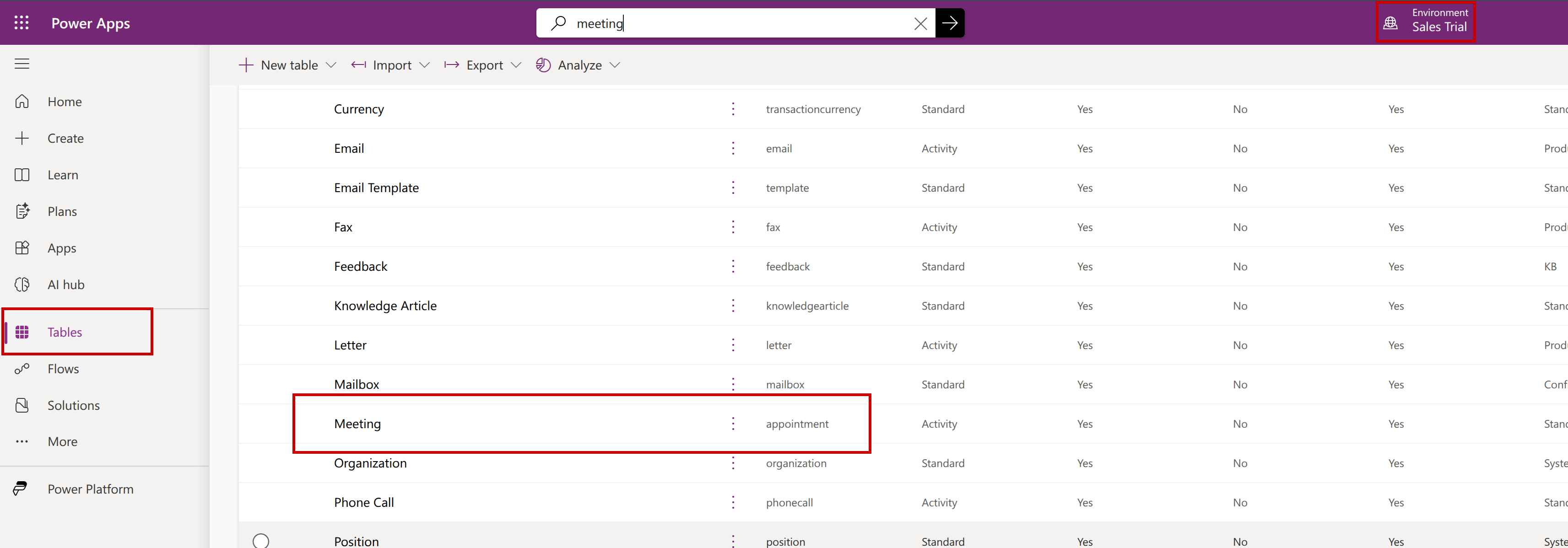This screenshot has width=1568, height=548.
Task: Click Import in the toolbar
Action: (x=382, y=65)
